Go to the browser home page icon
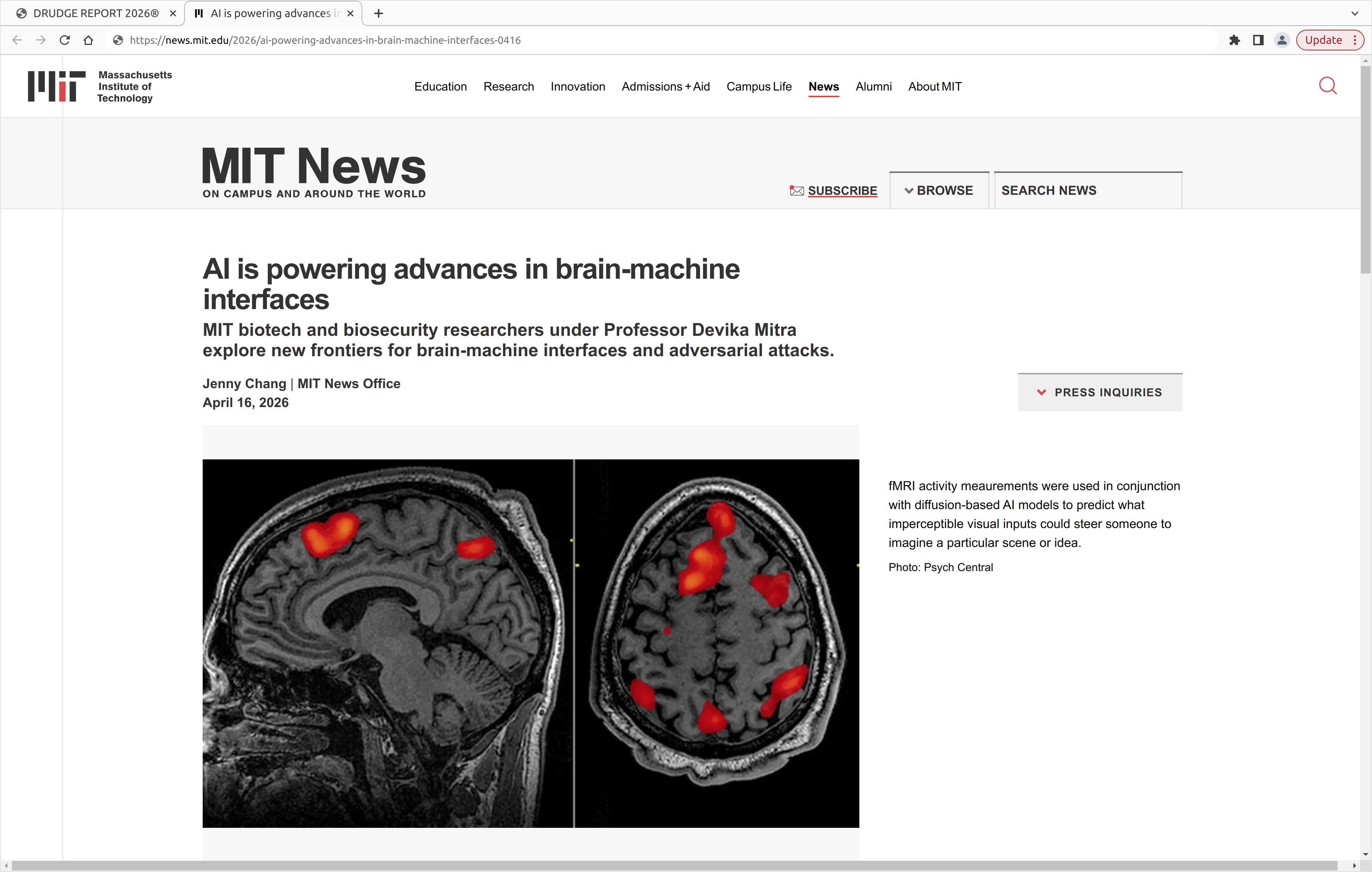 click(x=88, y=40)
